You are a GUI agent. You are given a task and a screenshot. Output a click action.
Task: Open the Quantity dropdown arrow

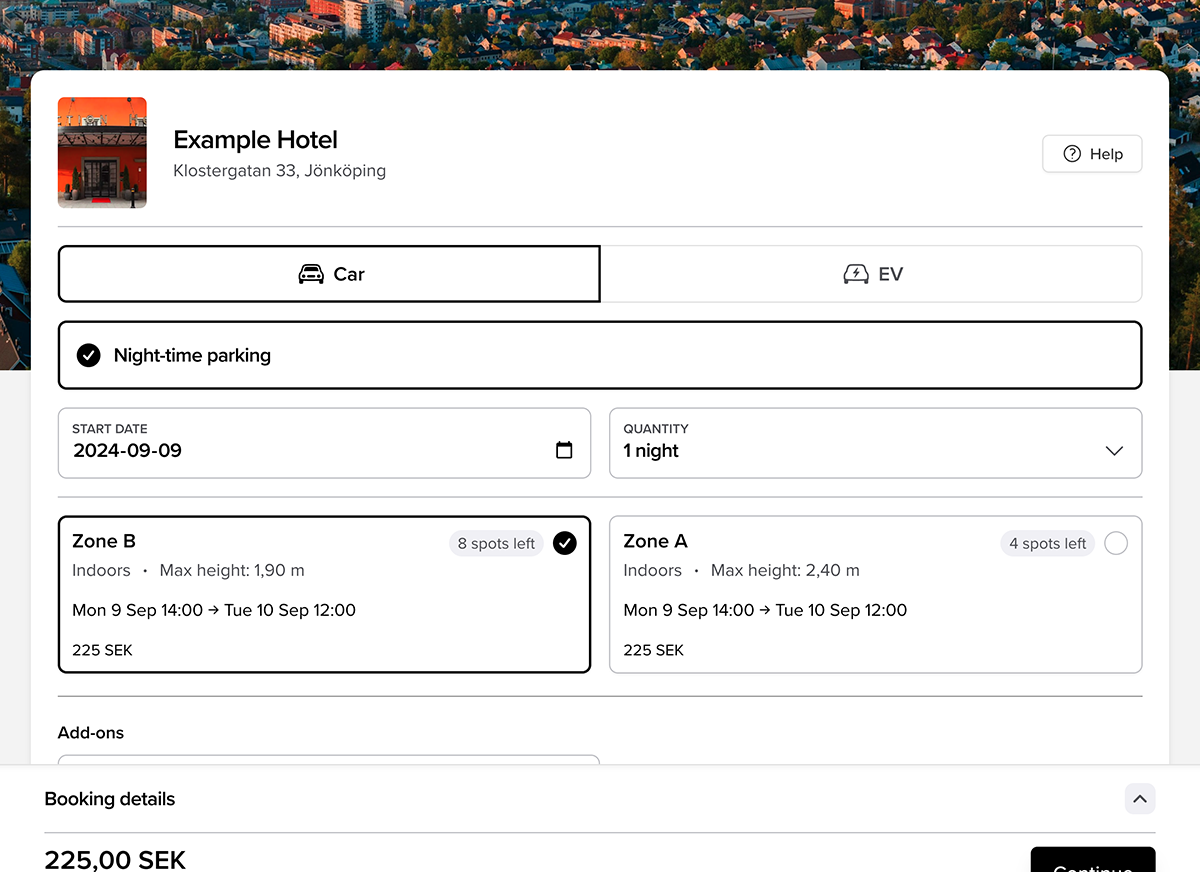pyautogui.click(x=1115, y=451)
